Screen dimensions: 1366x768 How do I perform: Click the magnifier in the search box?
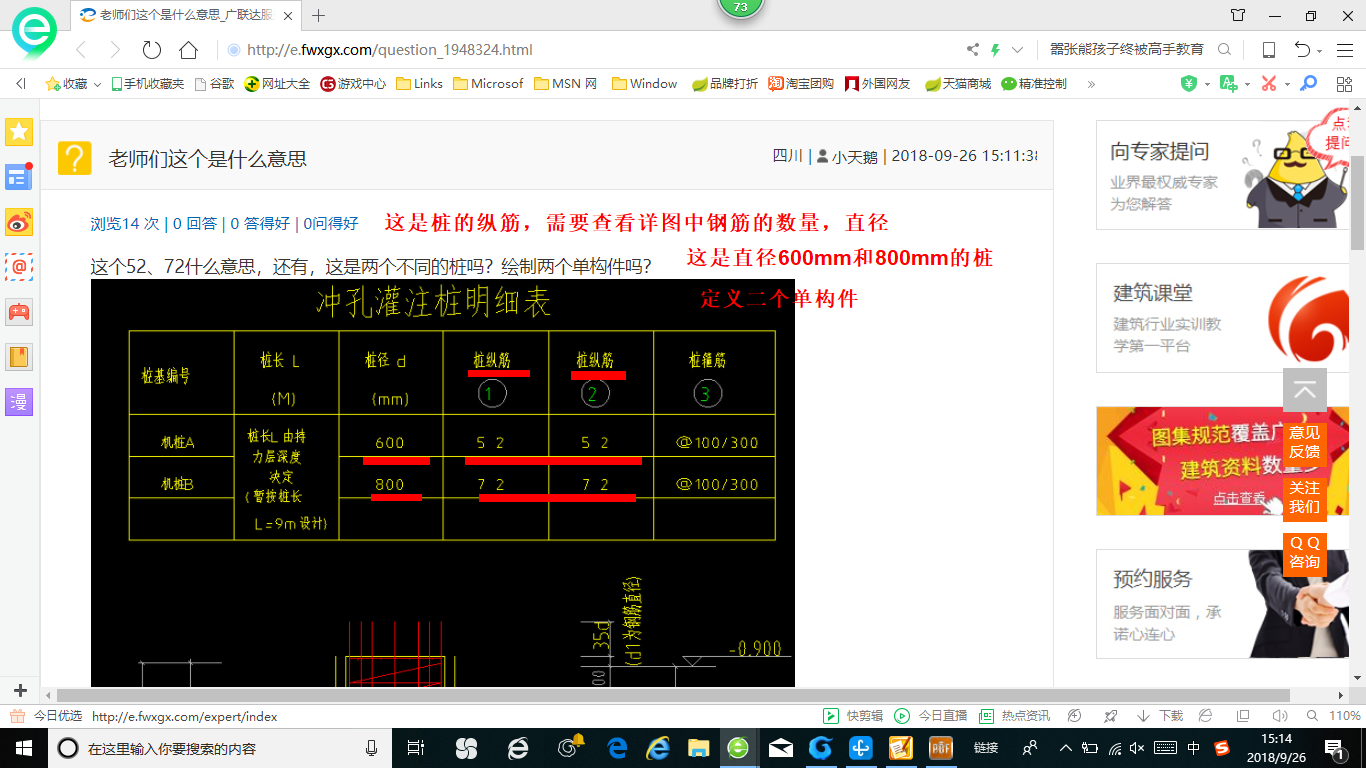(1224, 50)
